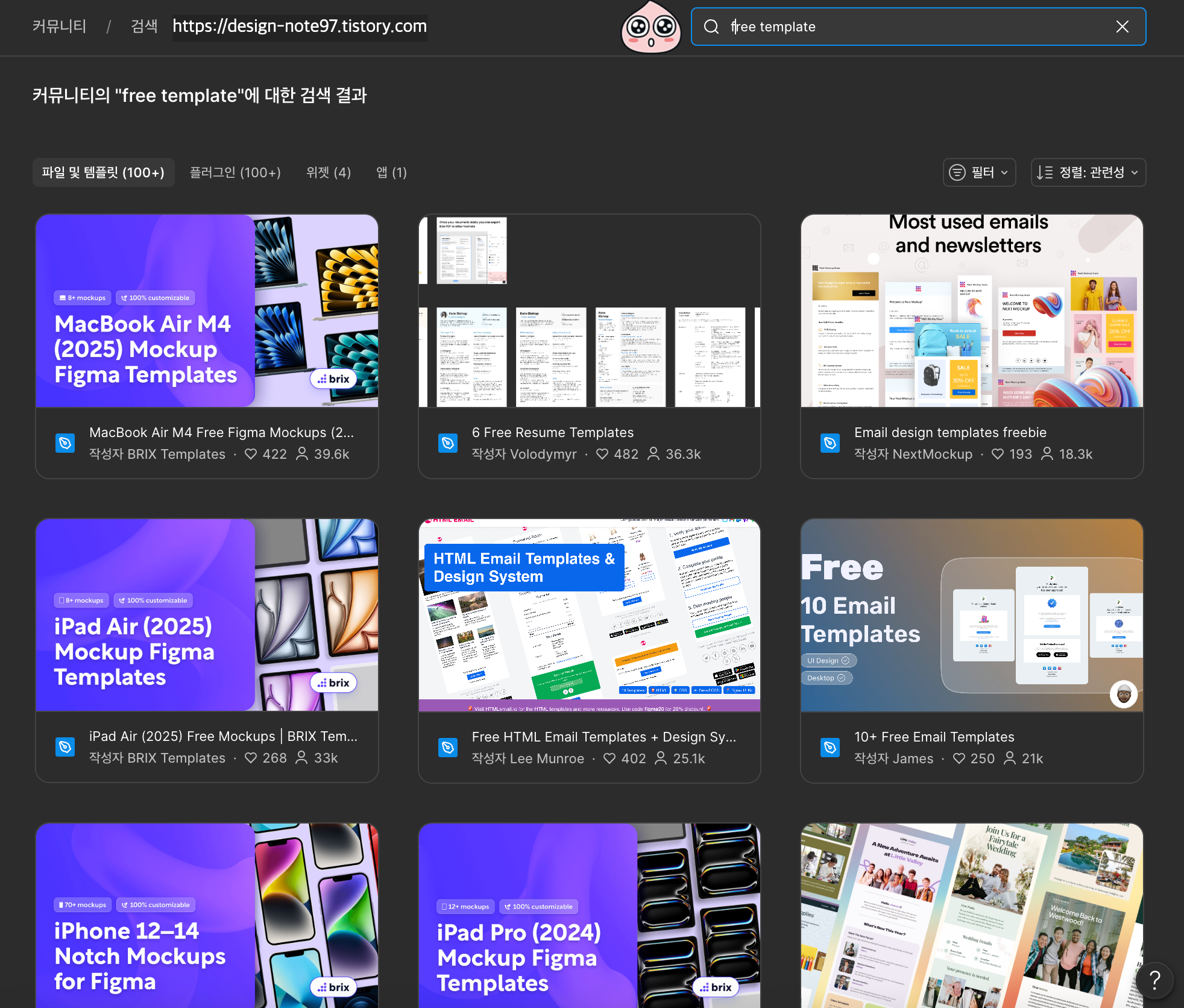Image resolution: width=1184 pixels, height=1008 pixels.
Task: Open the help question mark button
Action: pyautogui.click(x=1154, y=980)
